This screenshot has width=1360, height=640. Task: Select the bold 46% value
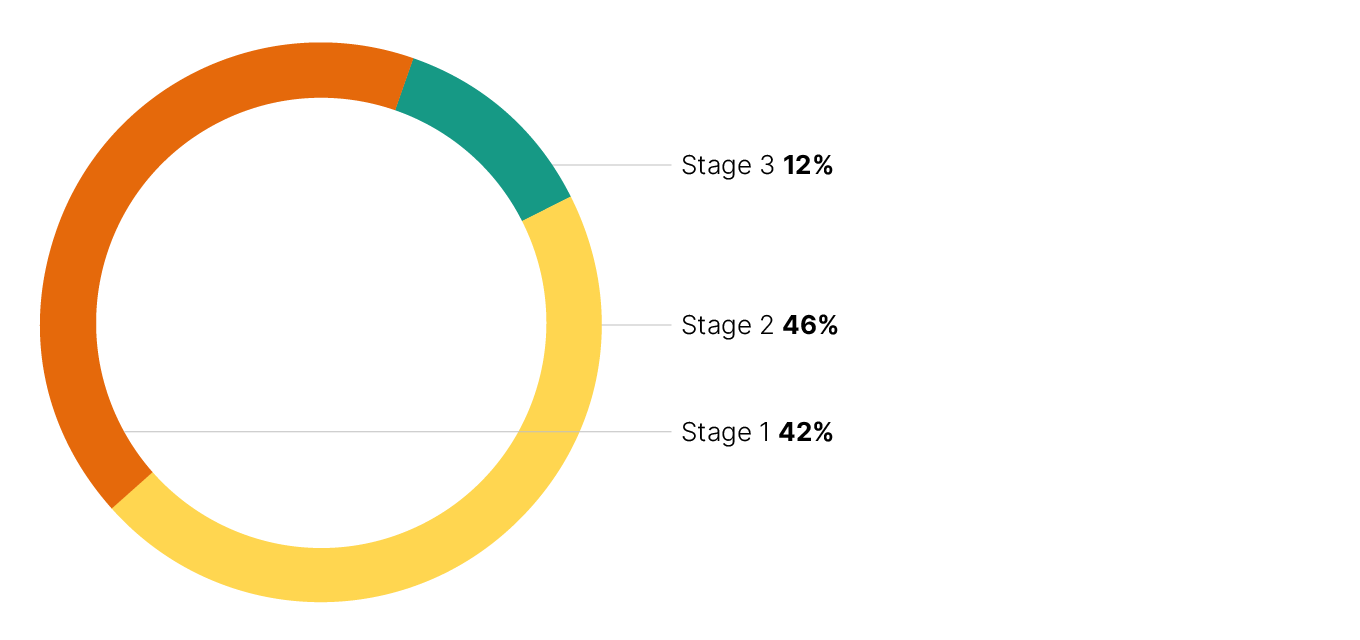pos(810,325)
